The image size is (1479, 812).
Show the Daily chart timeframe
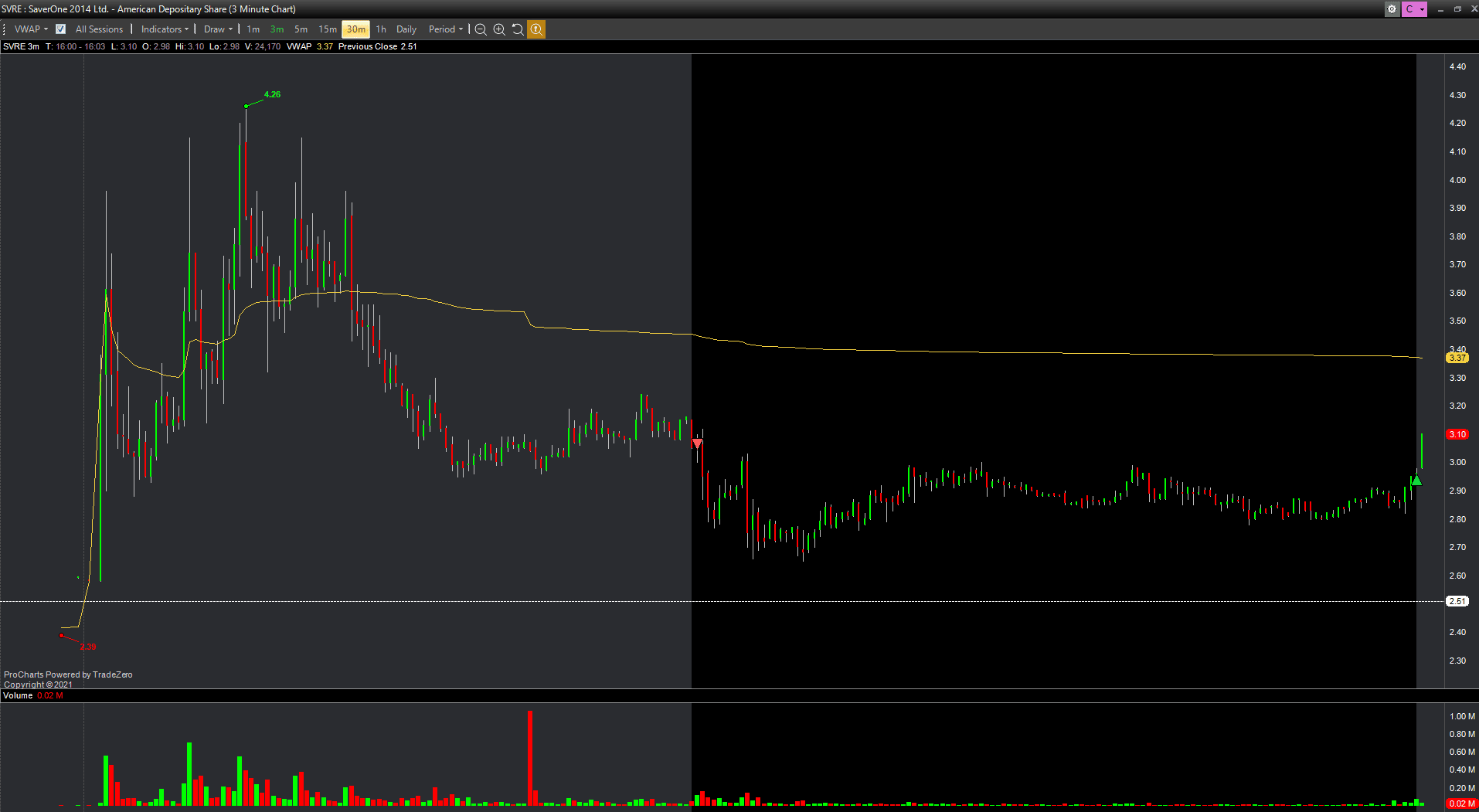pos(406,29)
